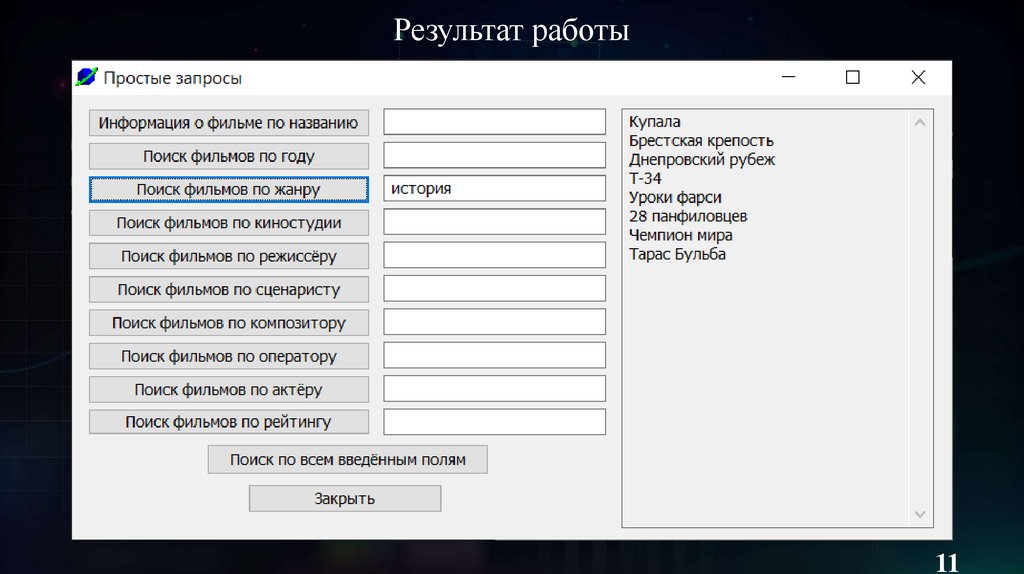Click "Информация о фильме по названию" button
Image resolution: width=1024 pixels, height=574 pixels.
pos(229,123)
